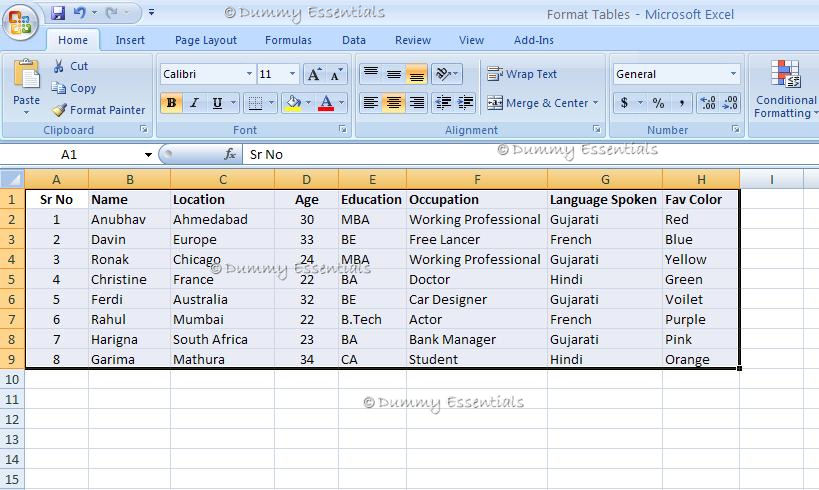Image resolution: width=819 pixels, height=490 pixels.
Task: Click the Select All corner button
Action: pos(12,179)
